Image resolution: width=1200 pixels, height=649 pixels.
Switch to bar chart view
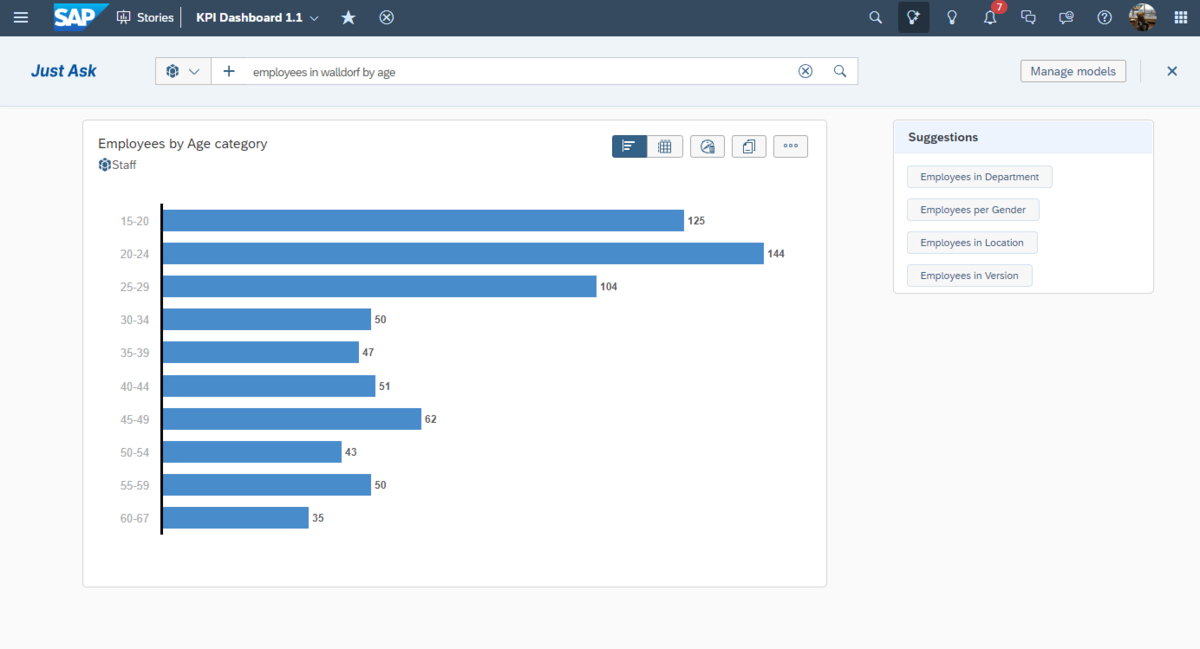(x=629, y=147)
